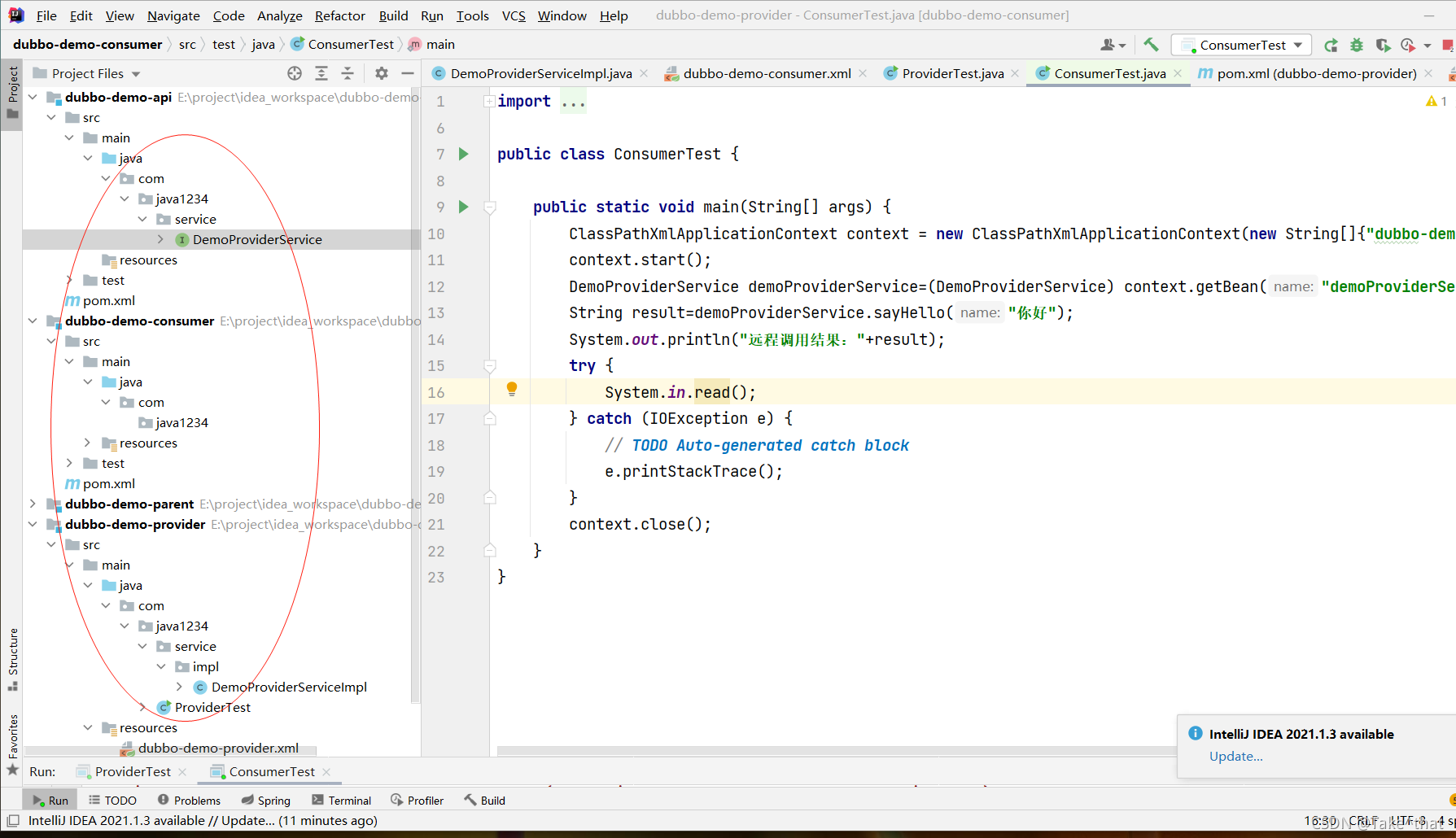Viewport: 1456px width, 838px height.
Task: Collapse the dubbo-demo-api module node
Action: coord(33,97)
